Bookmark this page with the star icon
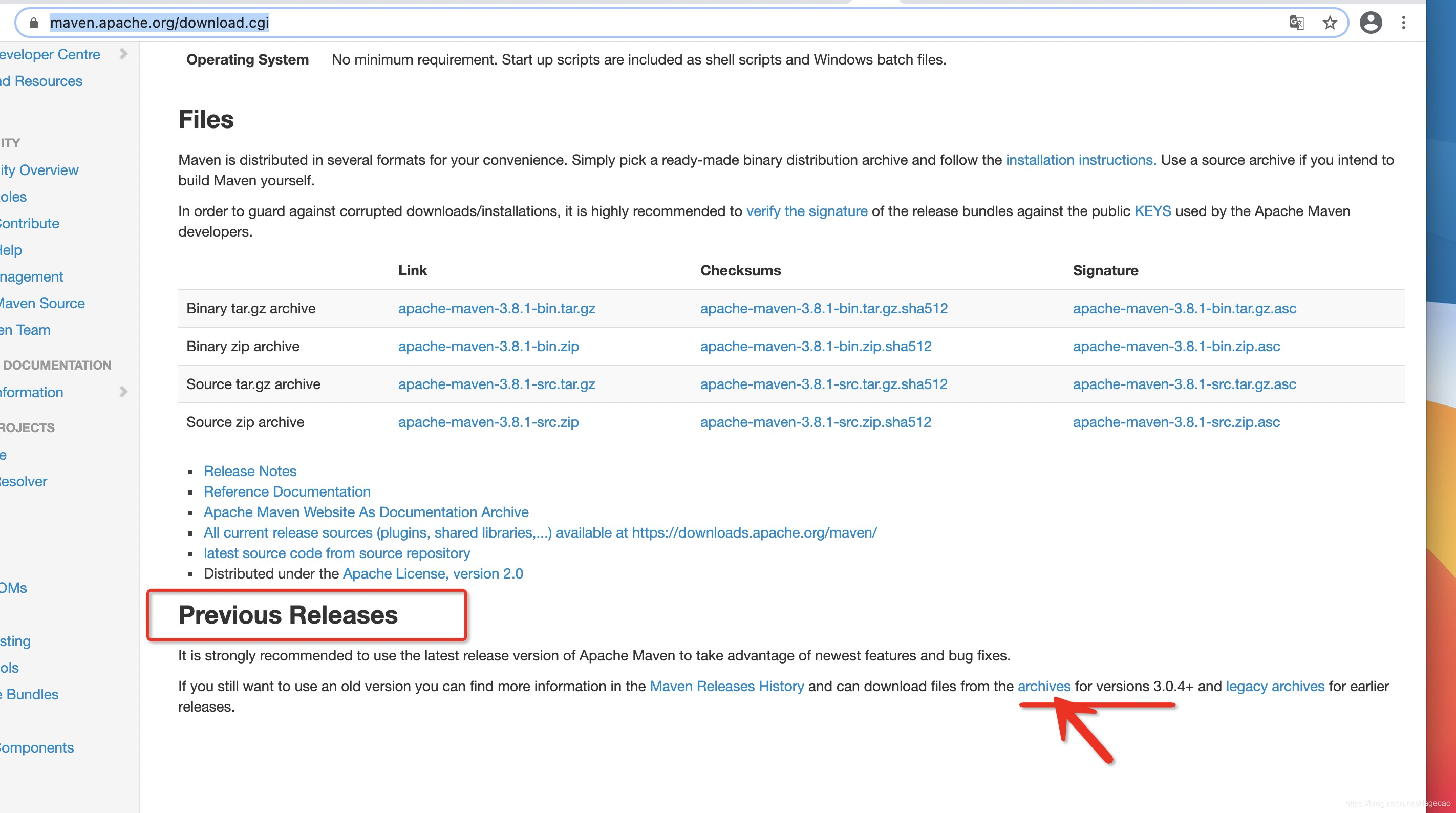Screen dimensions: 1456x813 (1330, 23)
